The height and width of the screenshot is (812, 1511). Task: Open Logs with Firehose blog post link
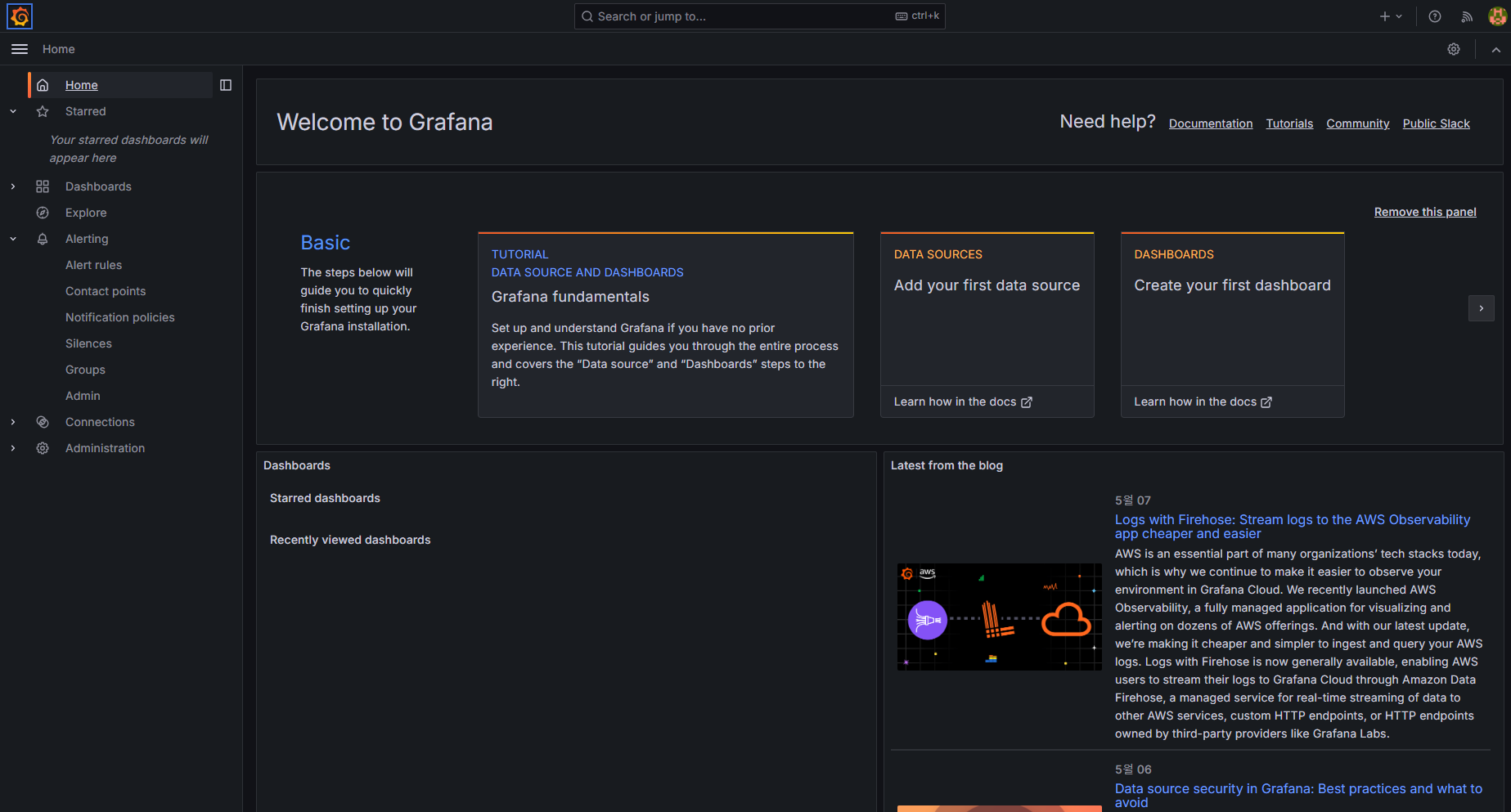tap(1293, 527)
